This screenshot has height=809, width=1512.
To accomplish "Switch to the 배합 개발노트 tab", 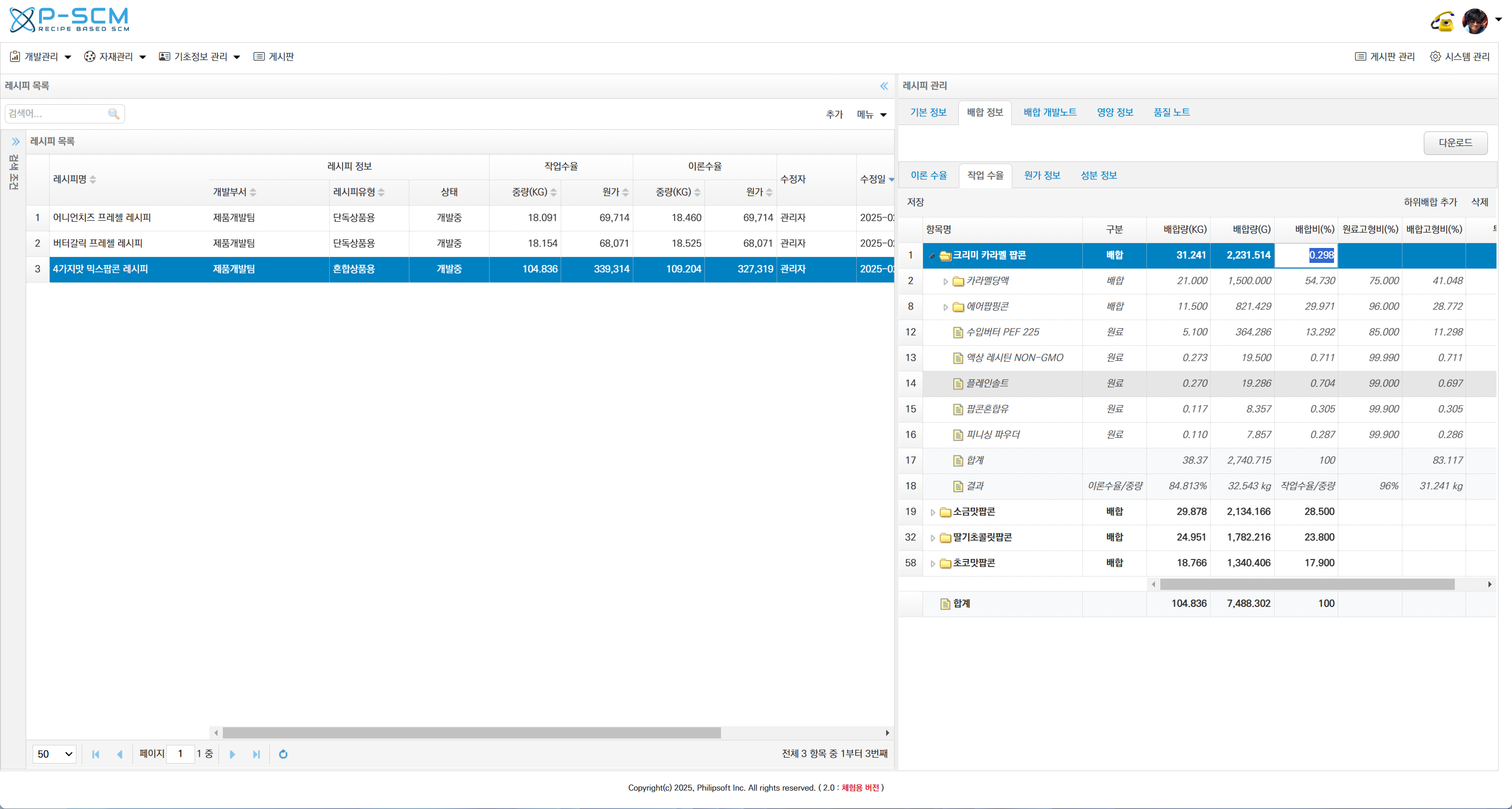I will 1050,112.
